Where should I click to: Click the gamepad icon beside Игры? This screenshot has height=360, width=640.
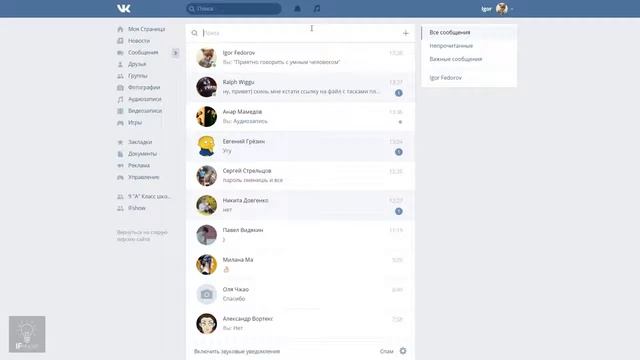(x=120, y=122)
